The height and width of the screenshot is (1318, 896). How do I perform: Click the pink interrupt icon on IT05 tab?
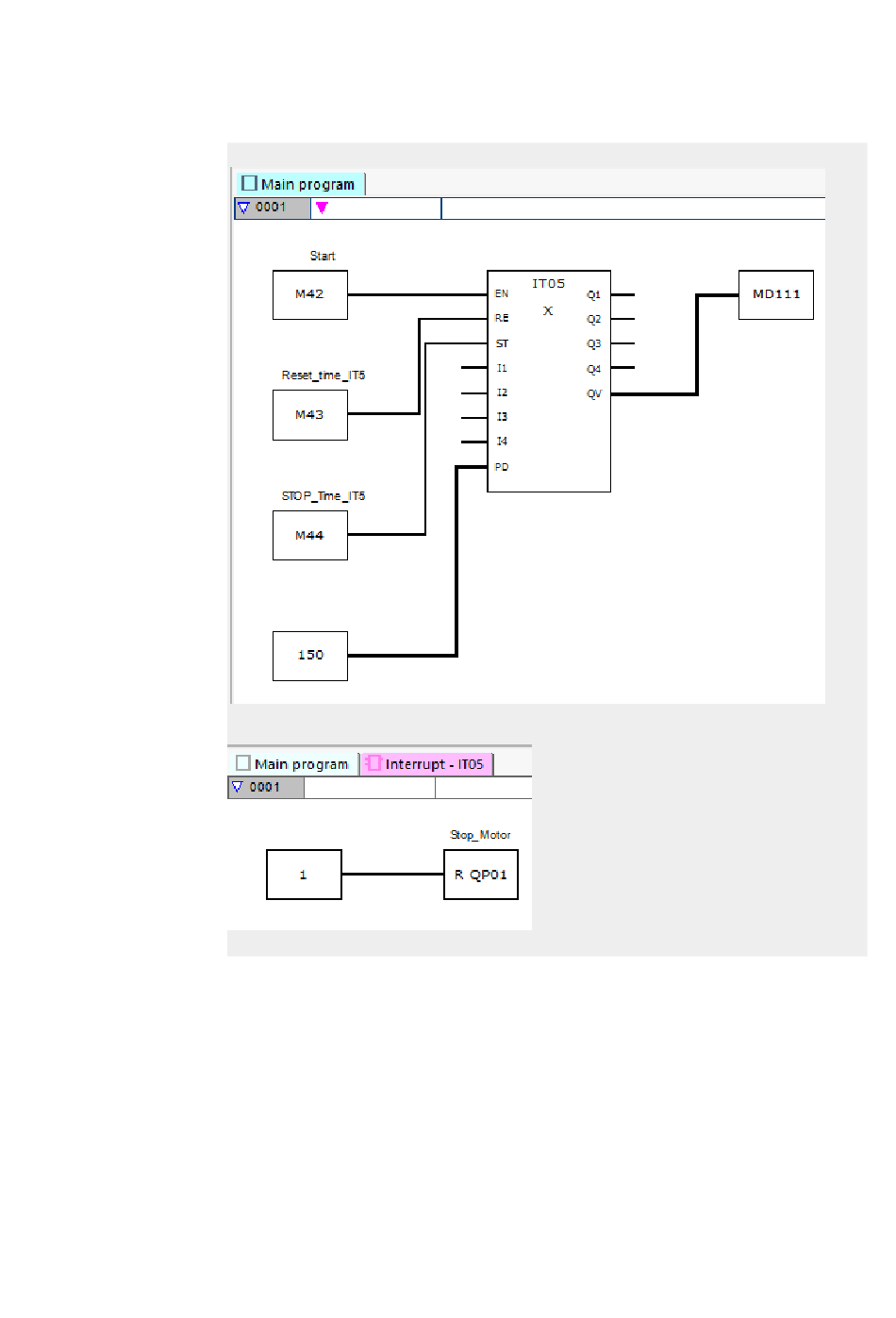(x=373, y=763)
